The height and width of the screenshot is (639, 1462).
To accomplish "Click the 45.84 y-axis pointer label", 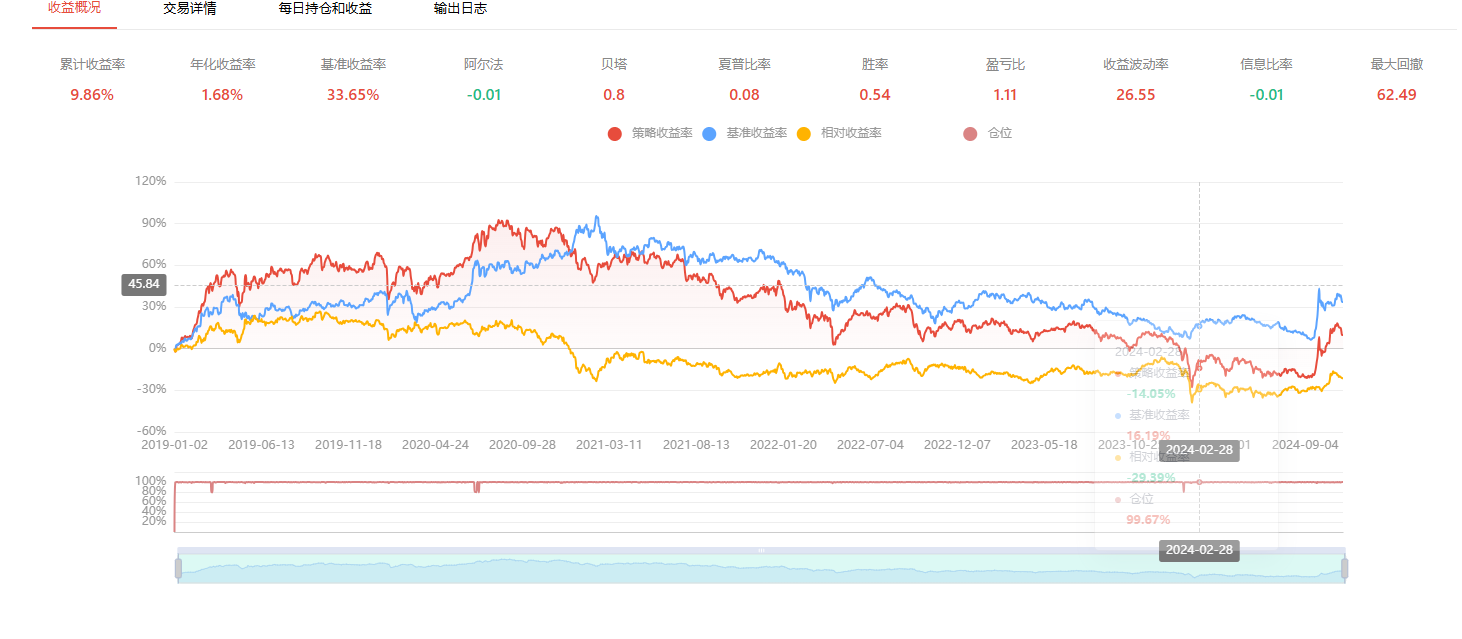I will pyautogui.click(x=141, y=284).
